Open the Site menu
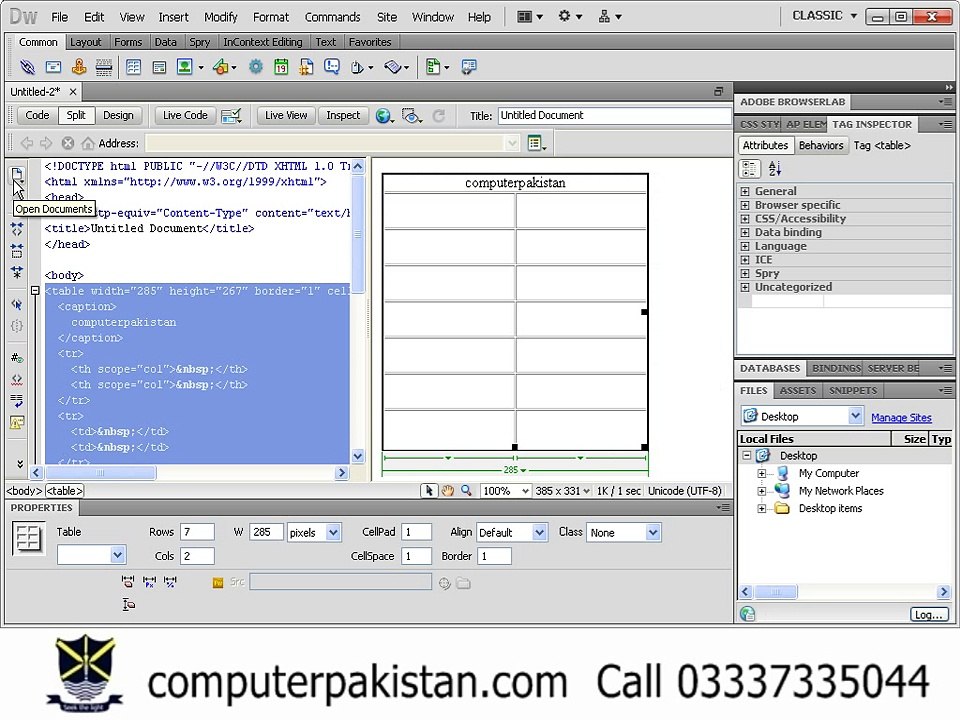 (x=386, y=17)
